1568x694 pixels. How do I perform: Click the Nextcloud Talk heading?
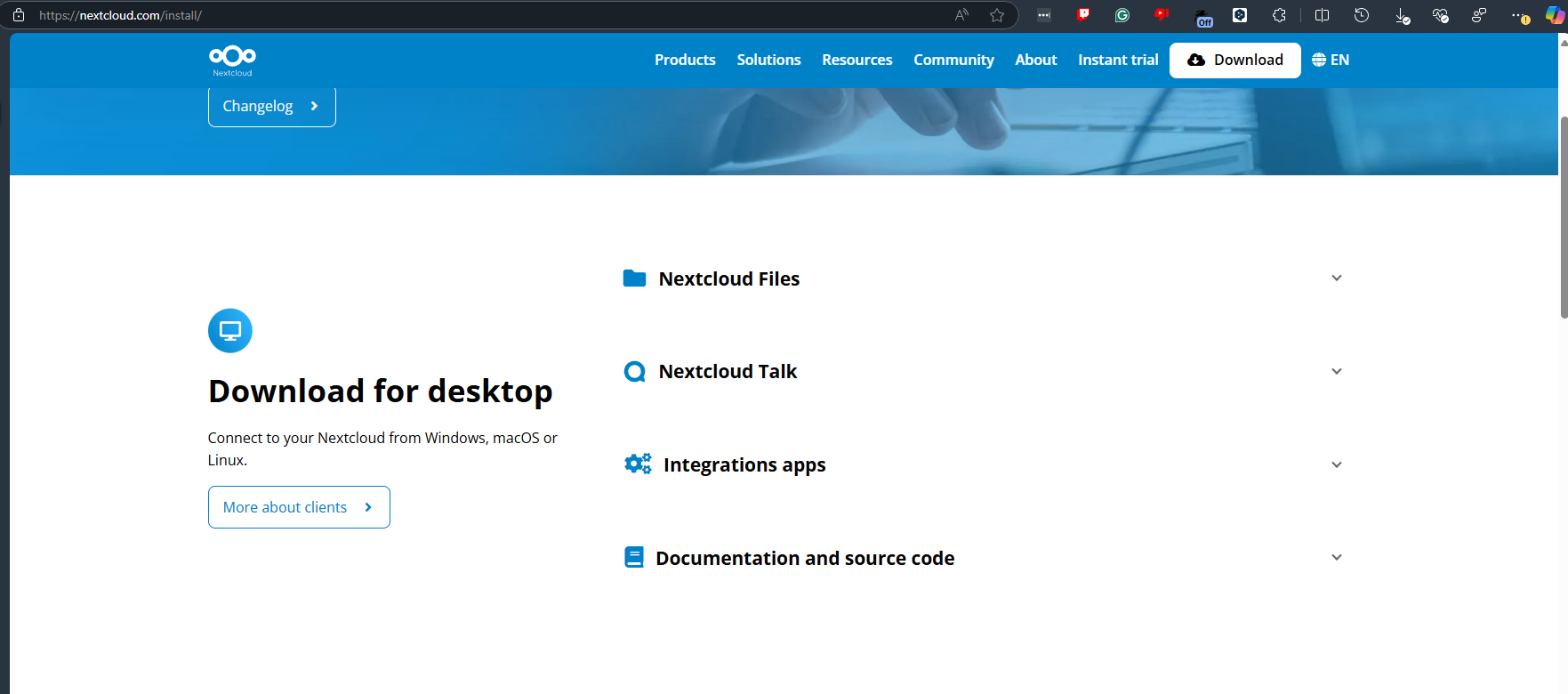[x=728, y=372]
